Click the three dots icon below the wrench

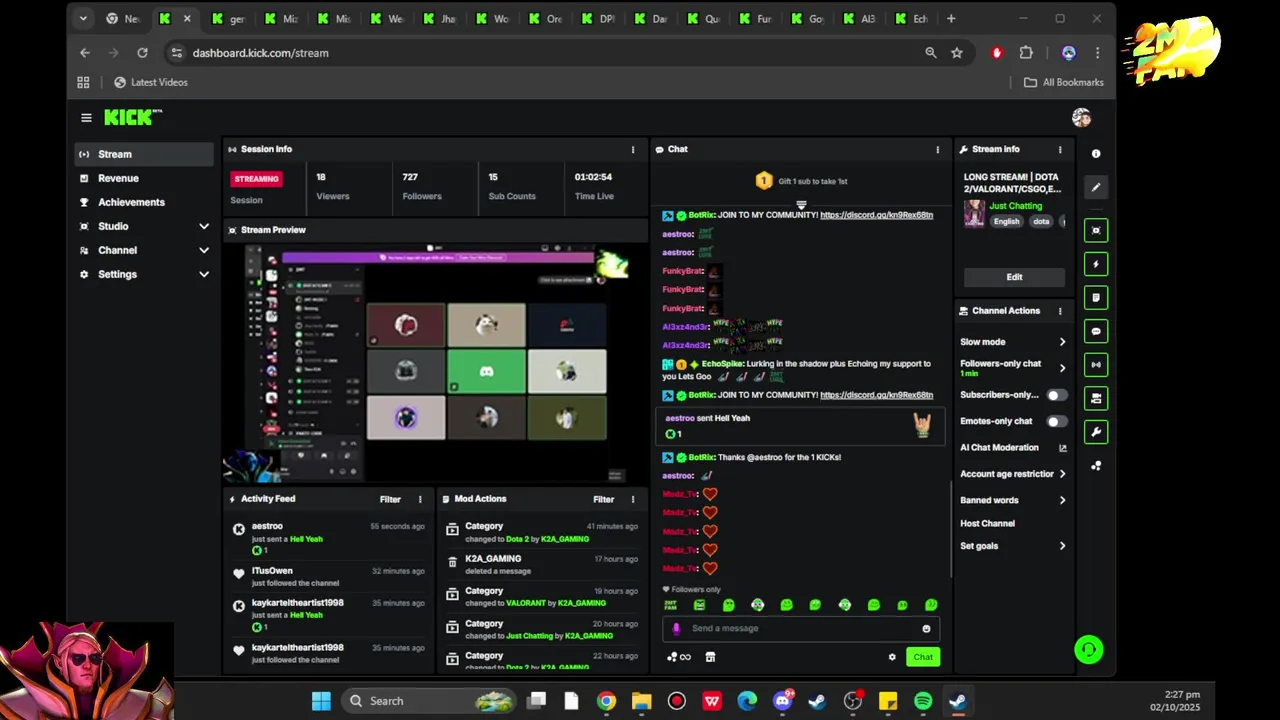[1096, 466]
